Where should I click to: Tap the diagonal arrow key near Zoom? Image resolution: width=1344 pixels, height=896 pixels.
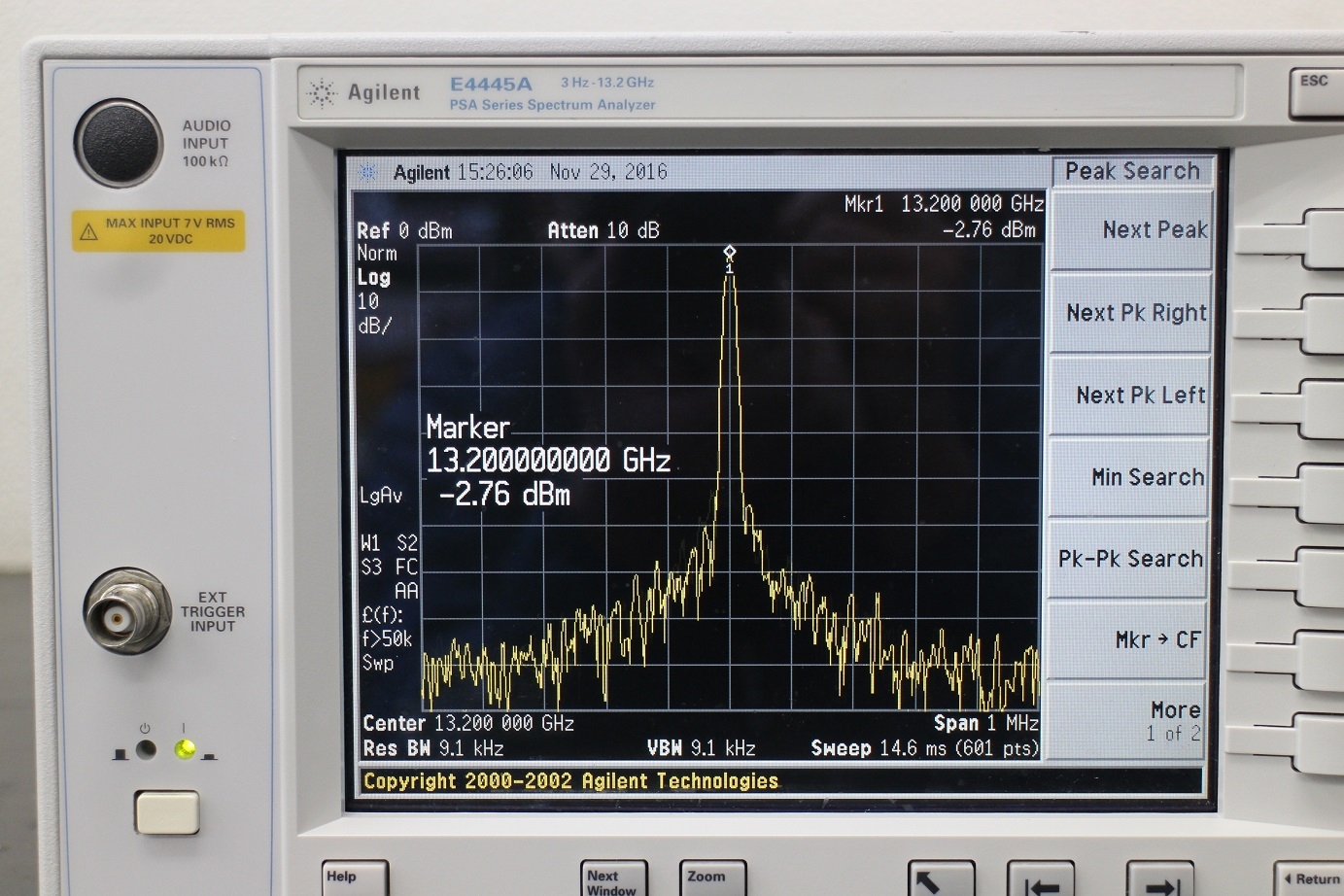941,879
